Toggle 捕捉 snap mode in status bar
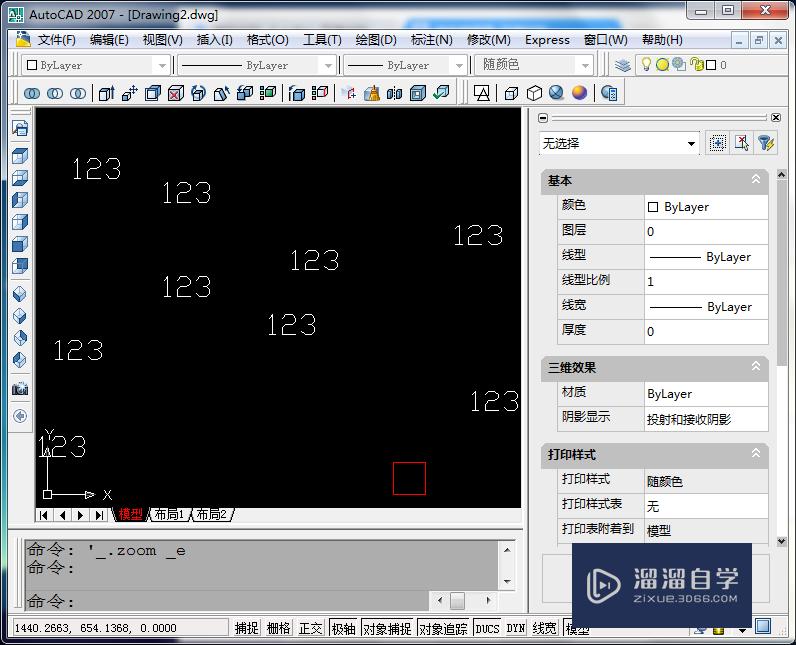 [247, 628]
